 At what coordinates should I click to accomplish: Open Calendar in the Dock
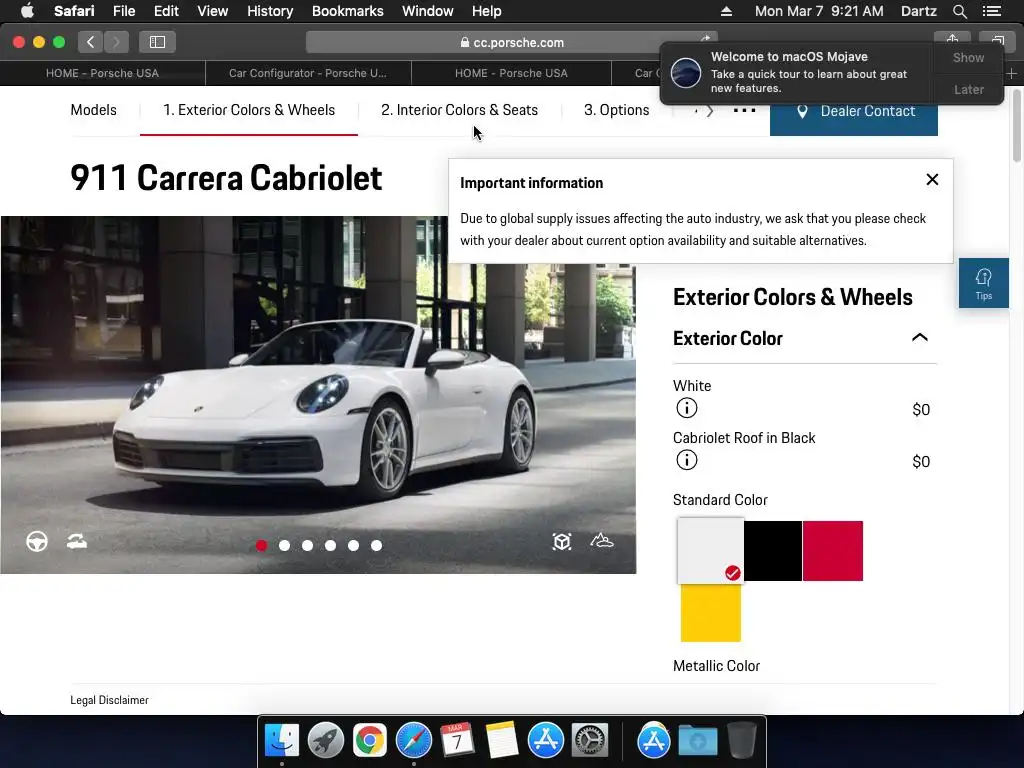pos(457,740)
